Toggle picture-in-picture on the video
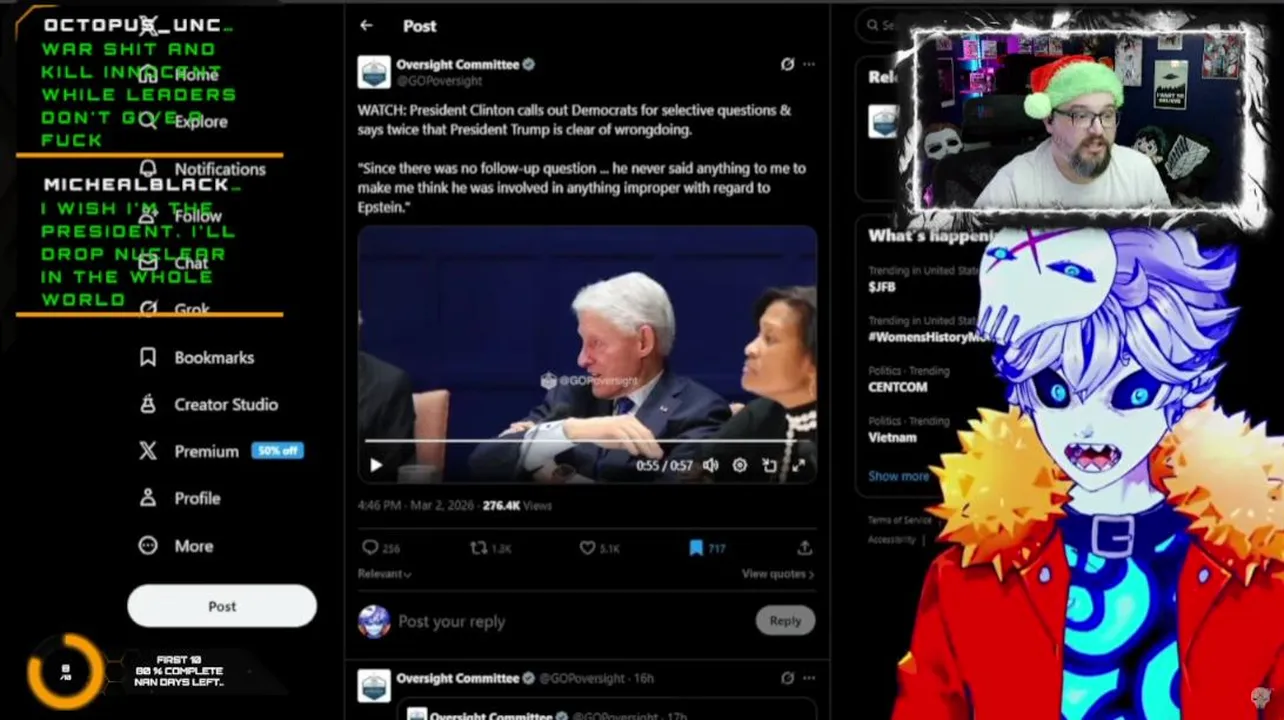 click(x=769, y=465)
